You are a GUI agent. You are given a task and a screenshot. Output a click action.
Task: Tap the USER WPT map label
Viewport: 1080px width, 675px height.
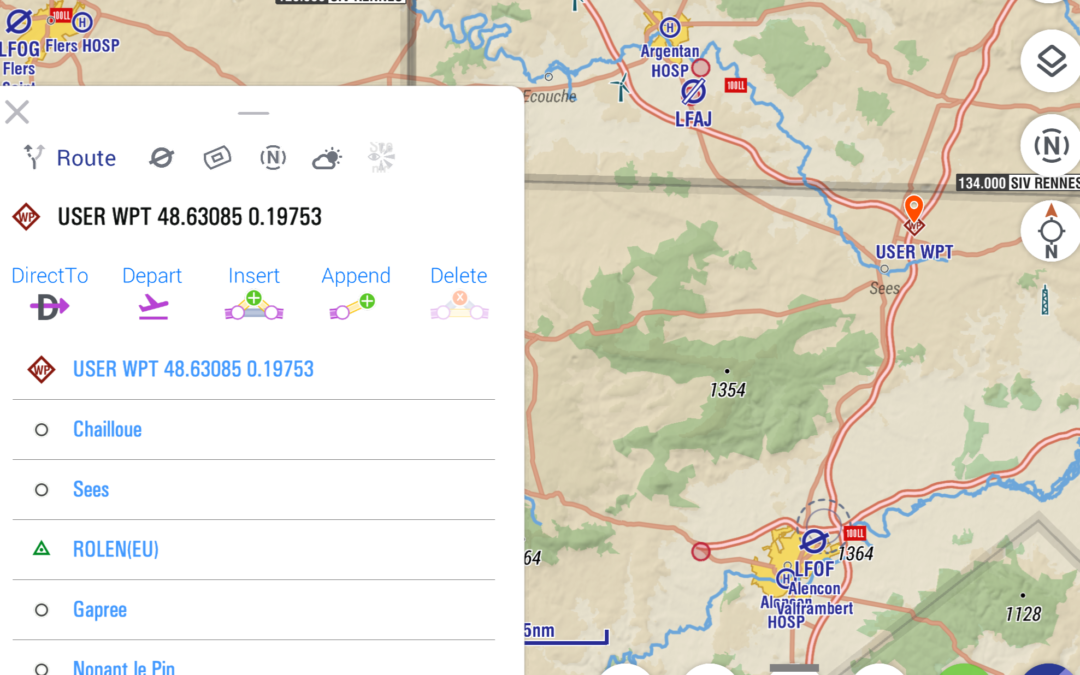[x=914, y=252]
